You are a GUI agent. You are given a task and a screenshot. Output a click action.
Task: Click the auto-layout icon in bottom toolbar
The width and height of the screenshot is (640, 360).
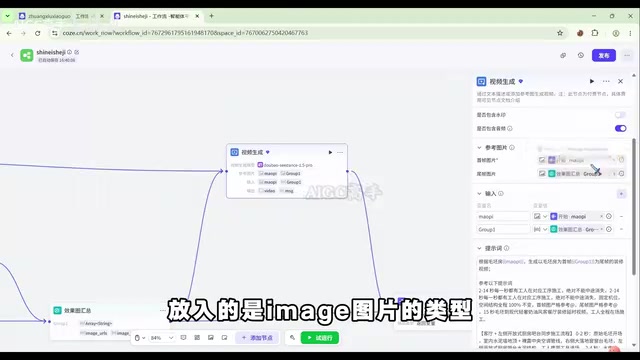pos(197,338)
